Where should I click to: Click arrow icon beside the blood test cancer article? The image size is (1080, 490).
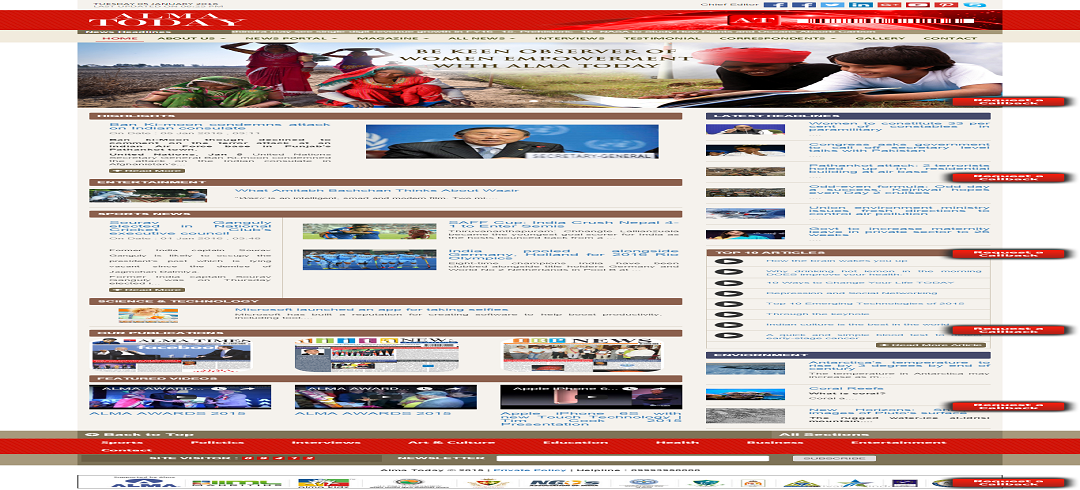(x=729, y=336)
